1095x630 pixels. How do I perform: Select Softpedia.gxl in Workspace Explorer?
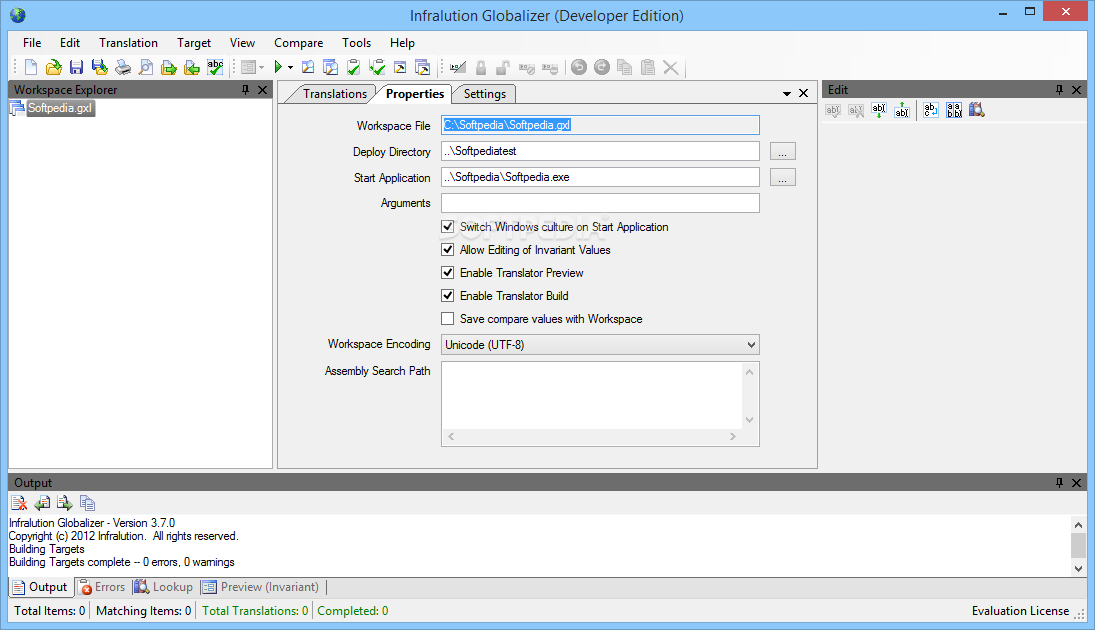tap(59, 108)
